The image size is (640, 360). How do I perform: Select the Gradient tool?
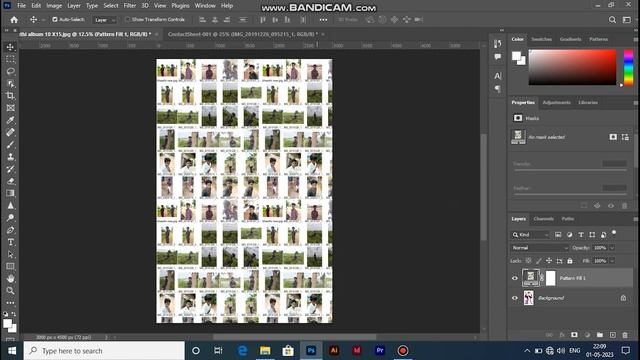(11, 193)
